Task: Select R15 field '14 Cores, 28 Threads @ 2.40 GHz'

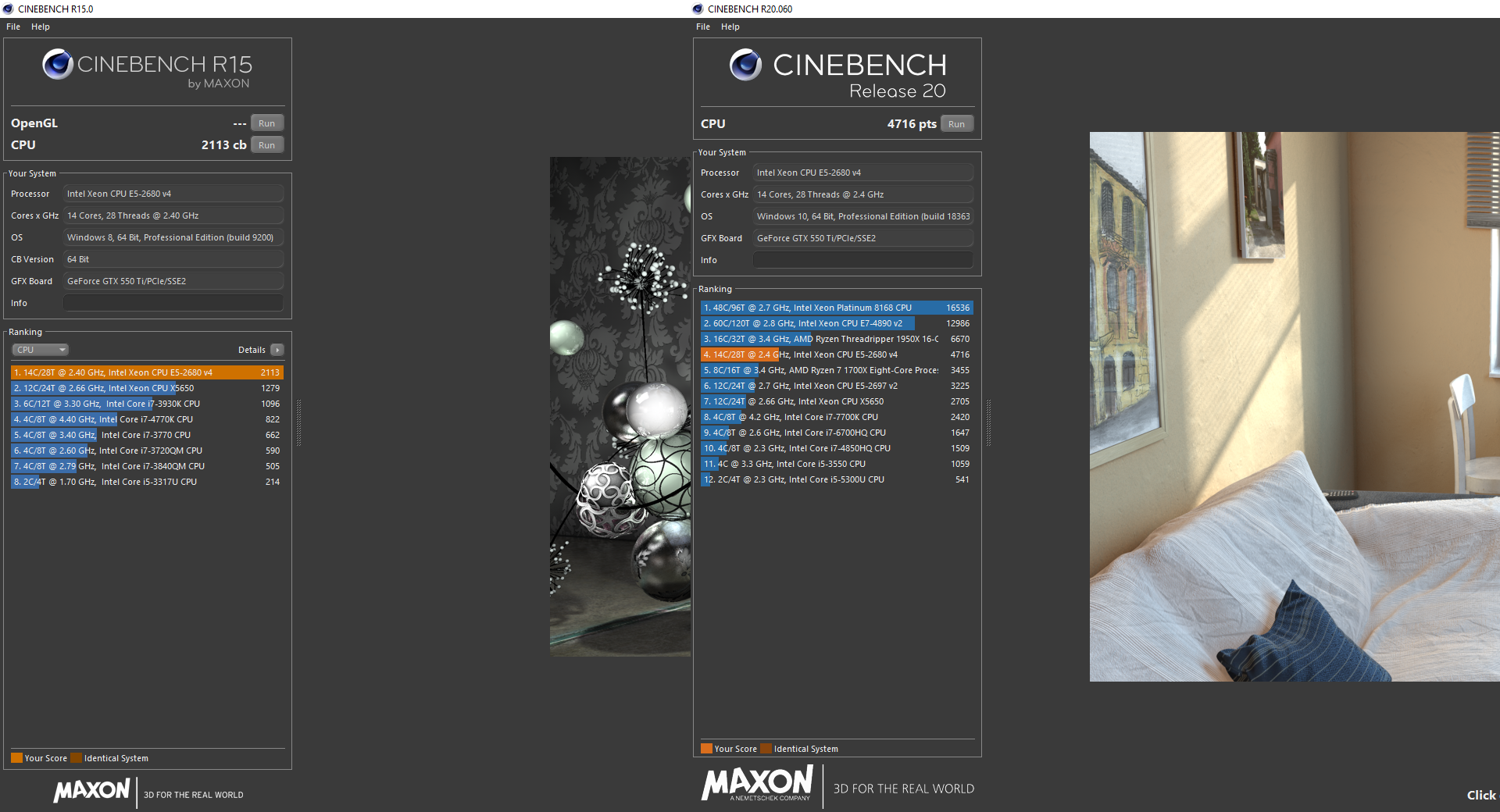Action: 173,215
